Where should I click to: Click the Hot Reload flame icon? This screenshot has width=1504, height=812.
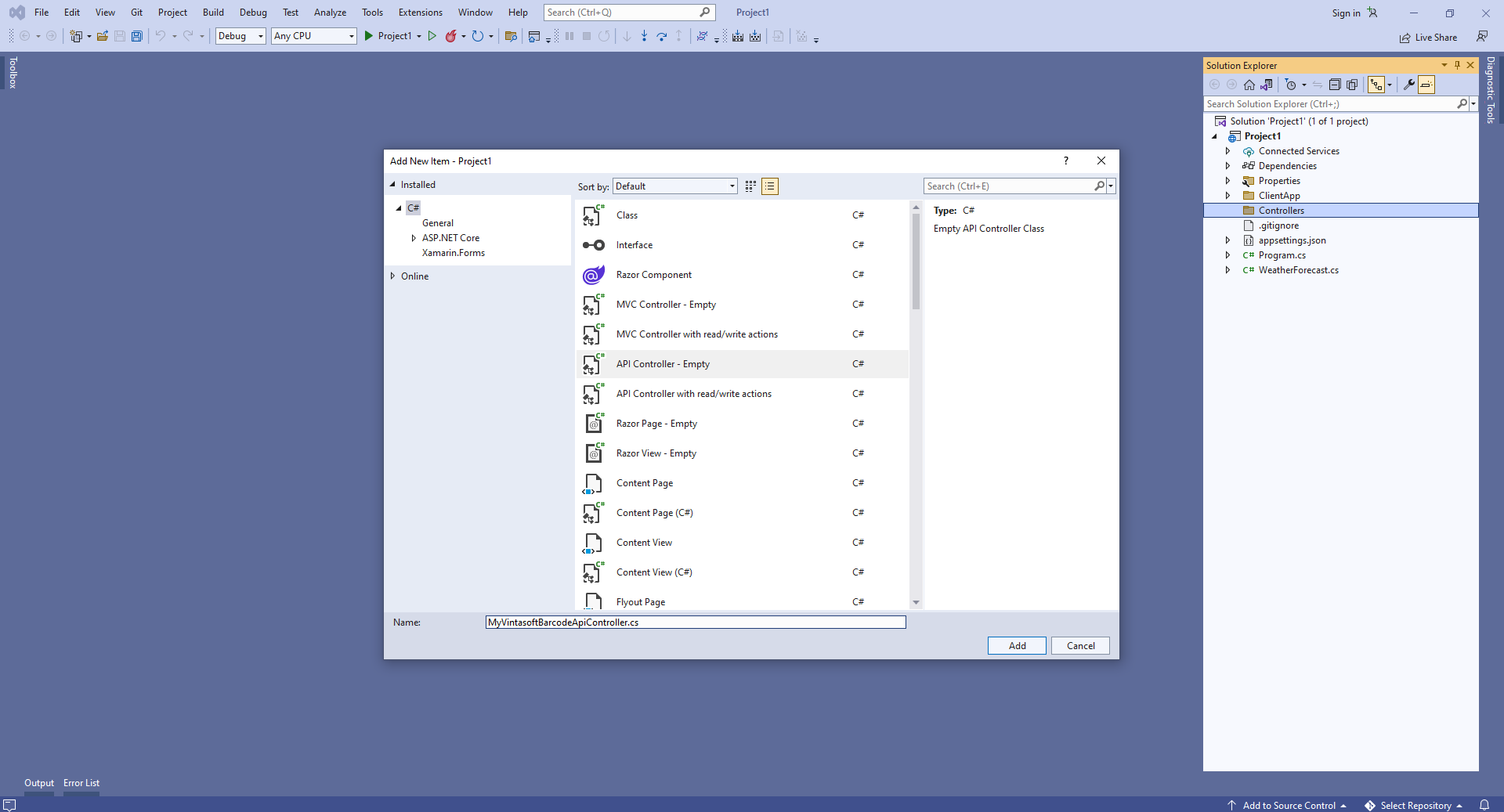[x=451, y=36]
